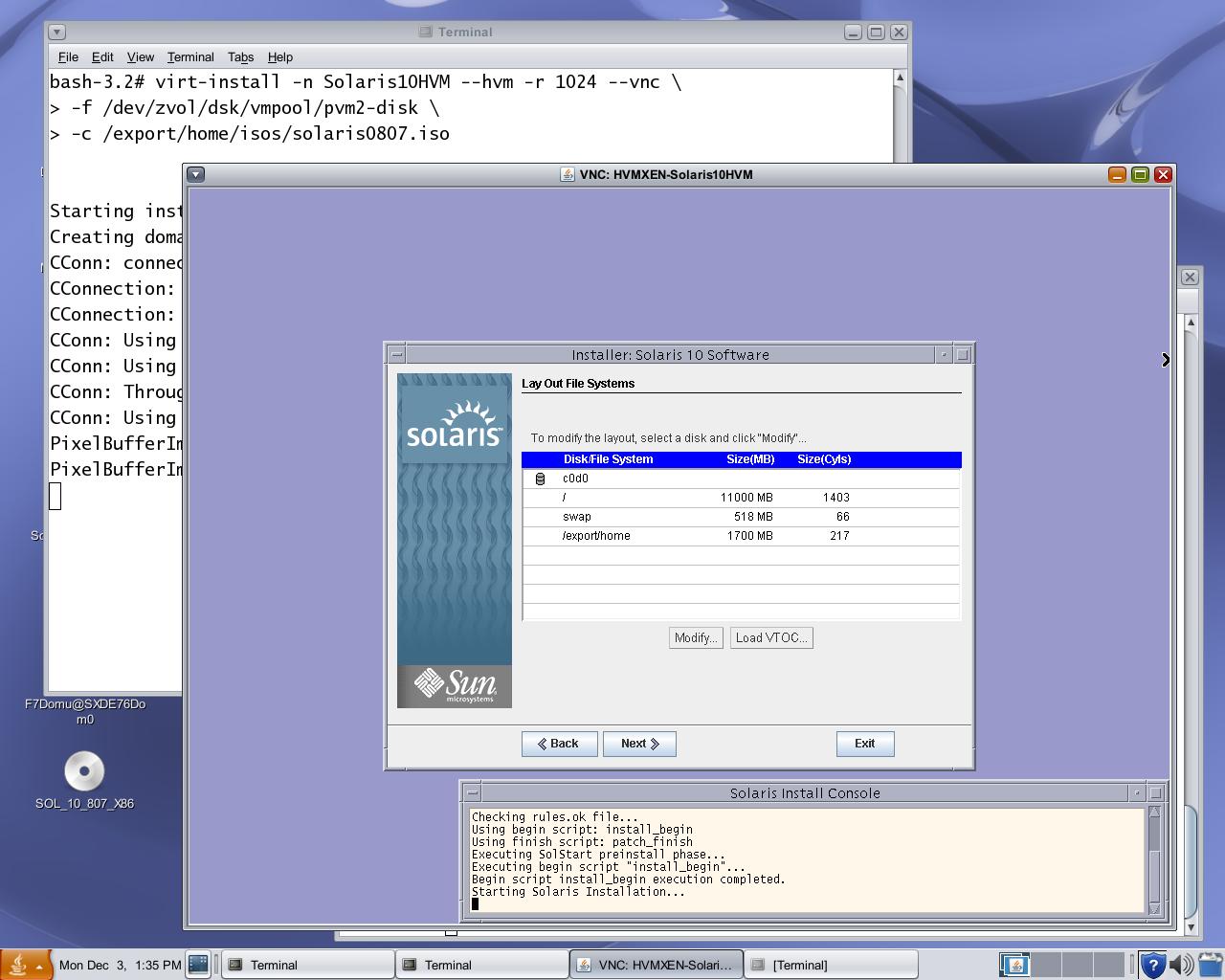Viewport: 1225px width, 980px height.
Task: Click the Disk/File System column header
Action: (608, 459)
